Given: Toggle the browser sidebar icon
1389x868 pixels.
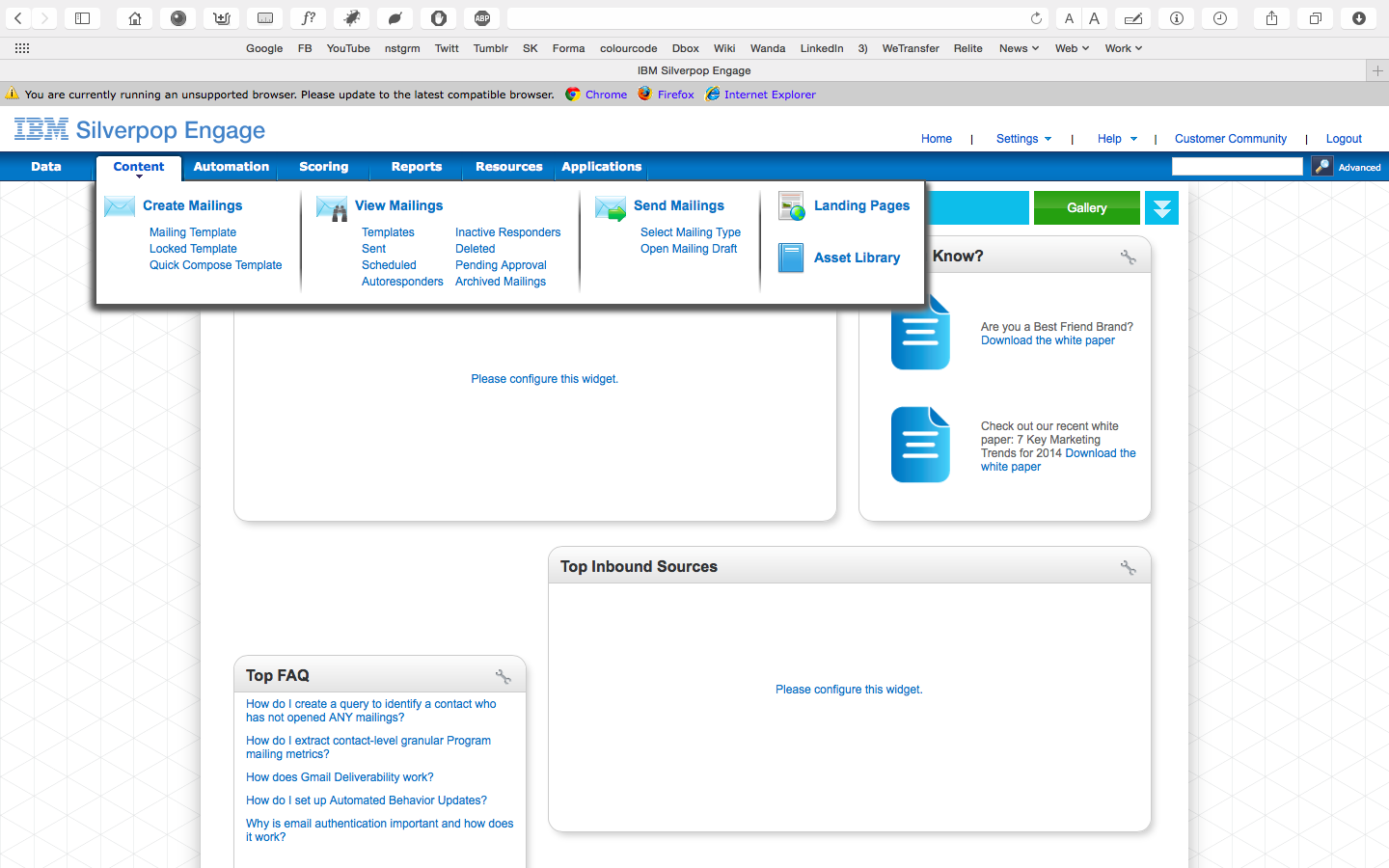Looking at the screenshot, I should 83,18.
